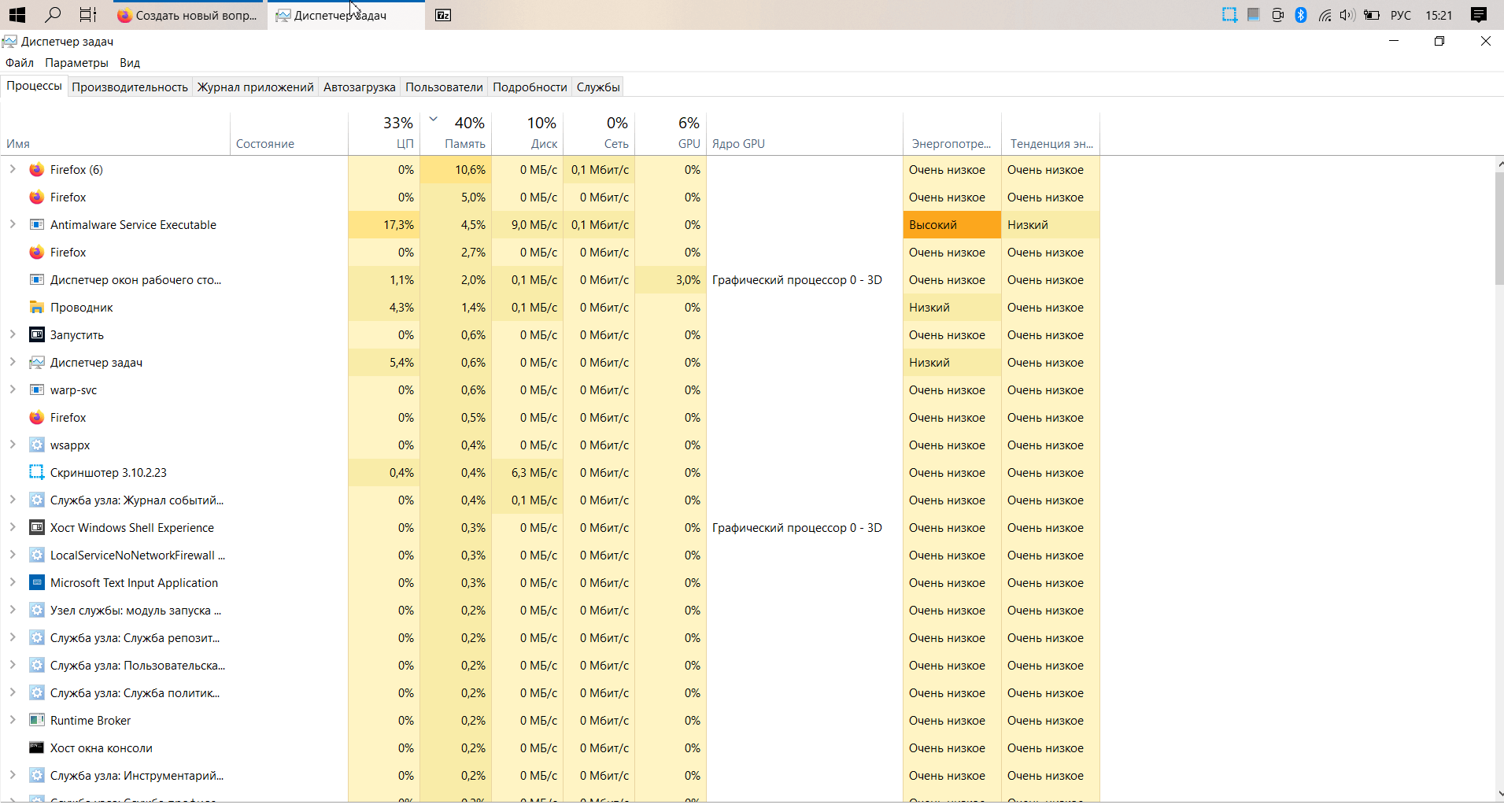Image resolution: width=1504 pixels, height=812 pixels.
Task: Open the 15:21 clock in tray
Action: (1439, 15)
